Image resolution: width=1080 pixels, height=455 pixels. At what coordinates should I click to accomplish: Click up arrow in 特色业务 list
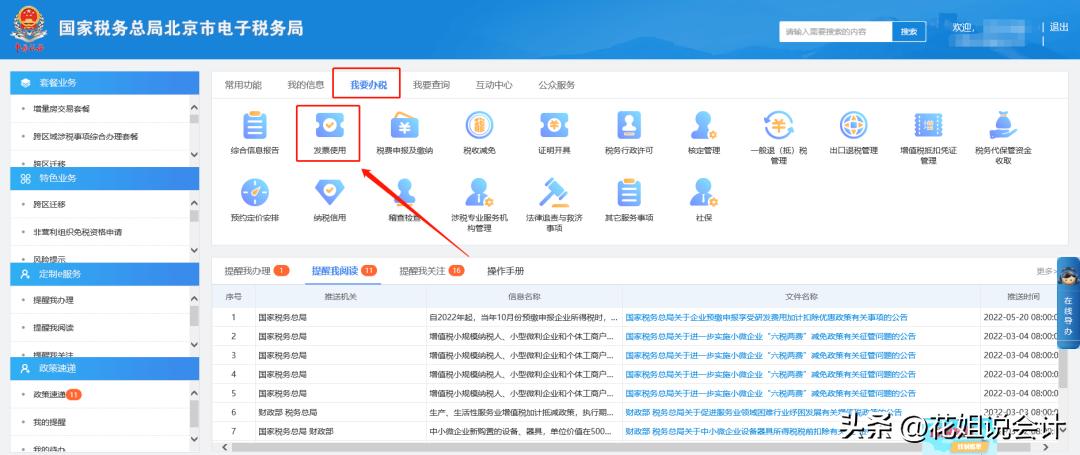[x=194, y=204]
